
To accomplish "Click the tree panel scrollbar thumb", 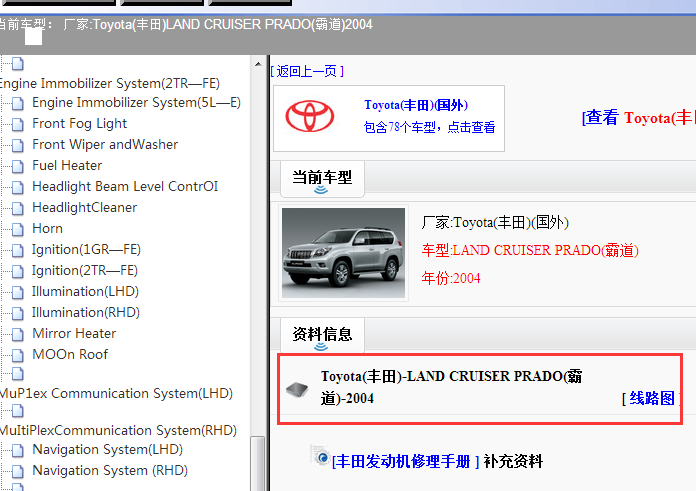I will coord(257,463).
